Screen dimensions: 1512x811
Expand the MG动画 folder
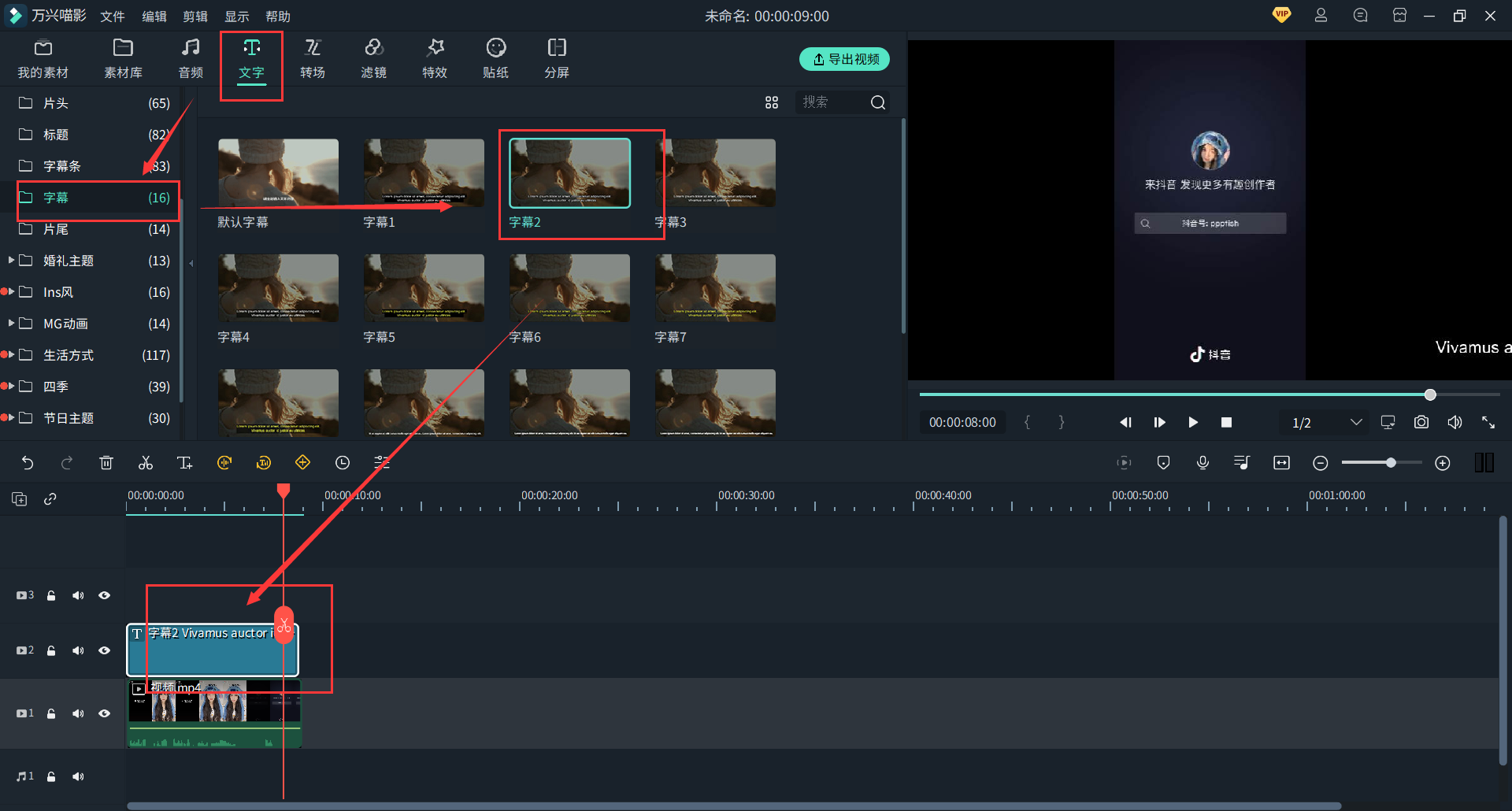click(11, 323)
